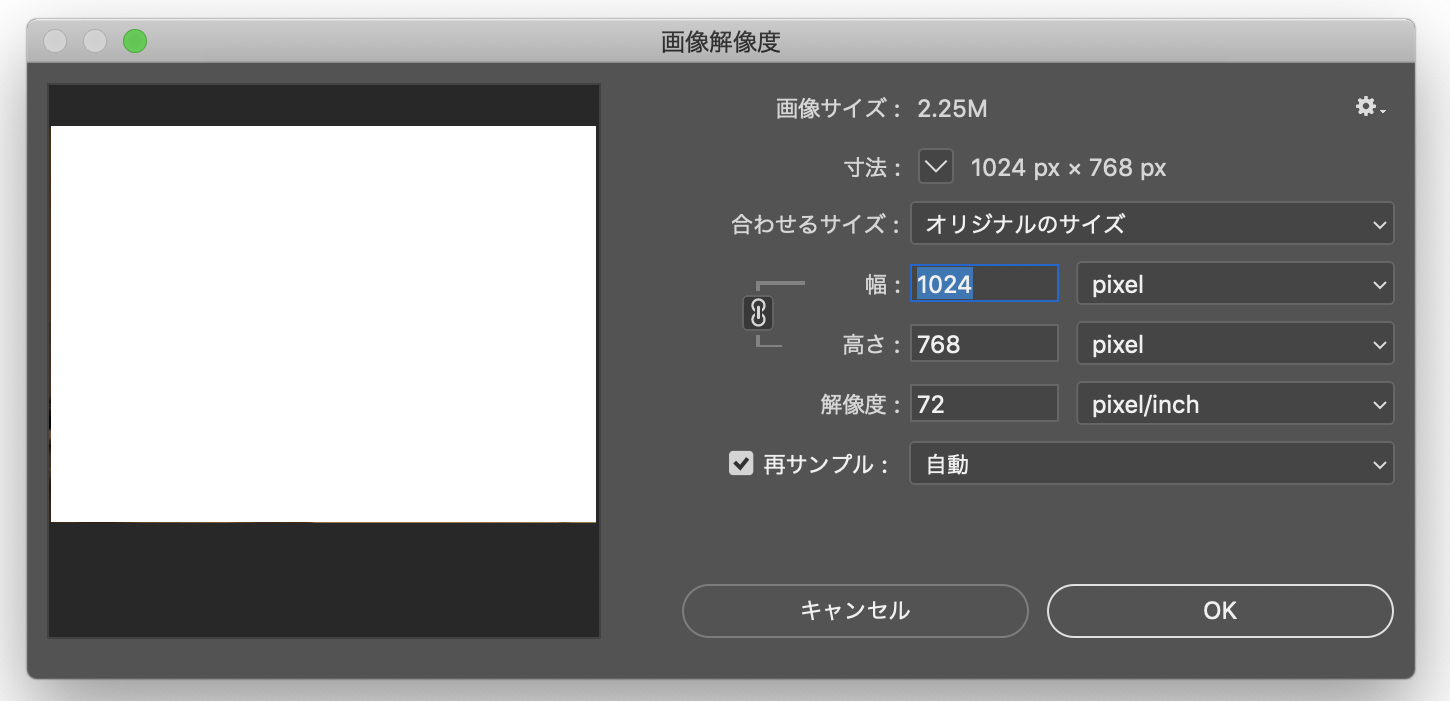Open the オリジナルのサイズ preset dropdown

click(x=1152, y=224)
